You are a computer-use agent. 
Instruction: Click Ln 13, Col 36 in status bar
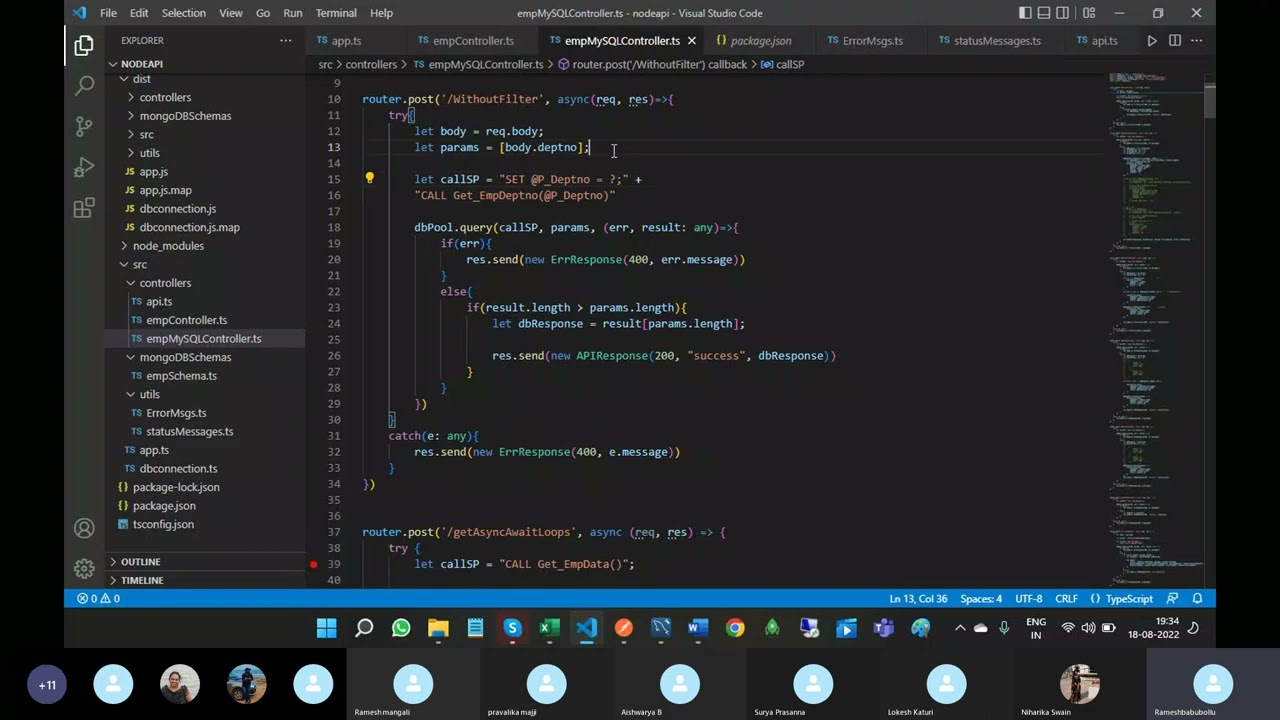pyautogui.click(x=918, y=599)
